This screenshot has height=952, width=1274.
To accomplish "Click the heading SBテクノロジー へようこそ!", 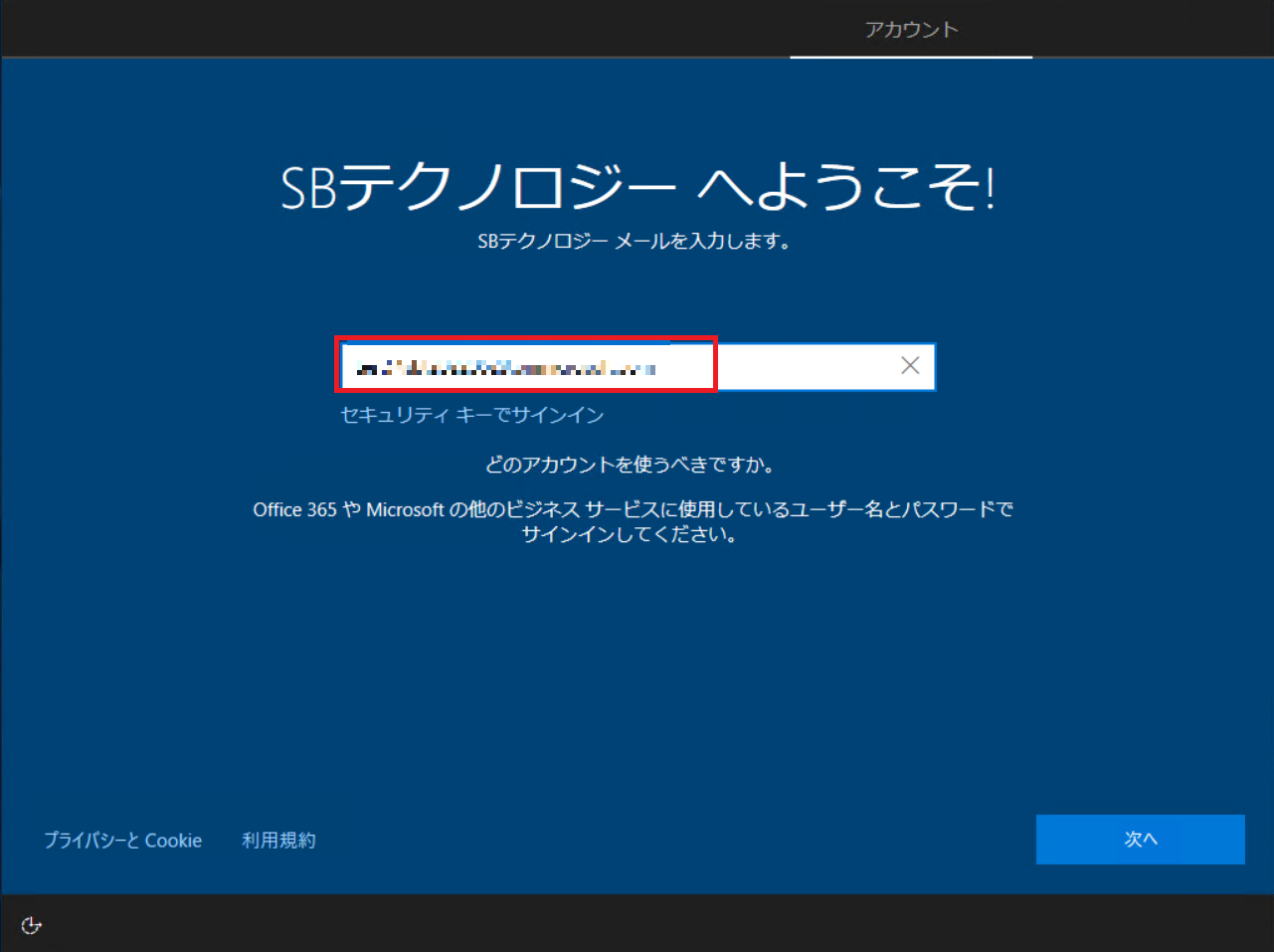I will [x=637, y=187].
